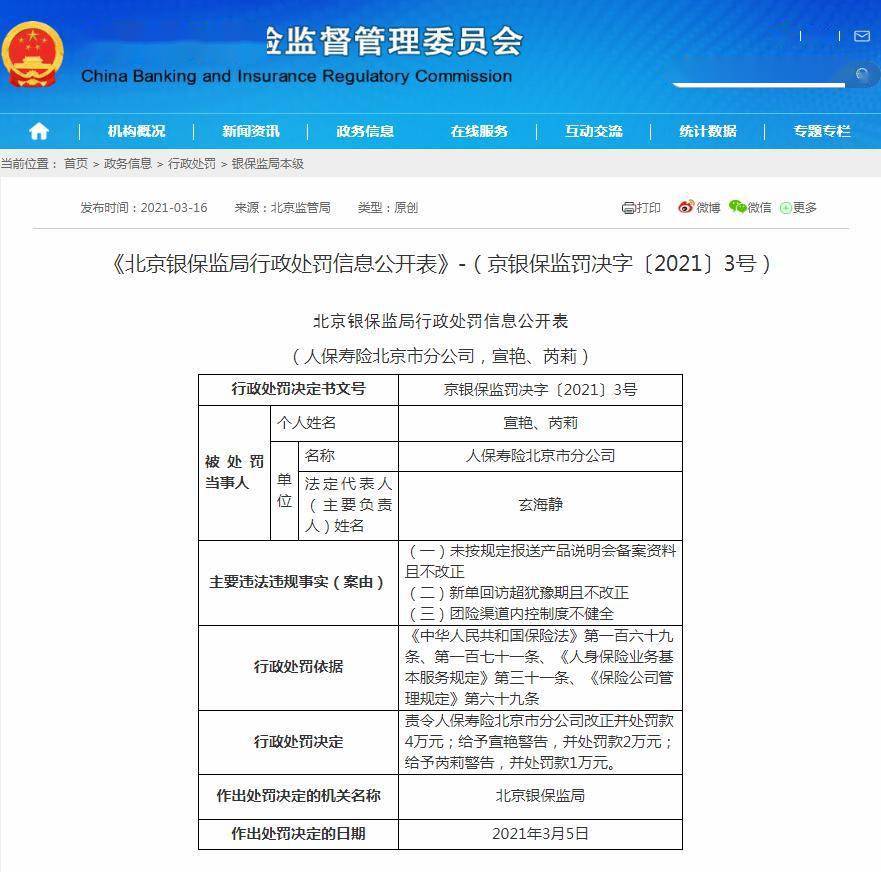Click the 行政处罚决定 label cell
Screen dimensions: 881x872
click(x=298, y=742)
